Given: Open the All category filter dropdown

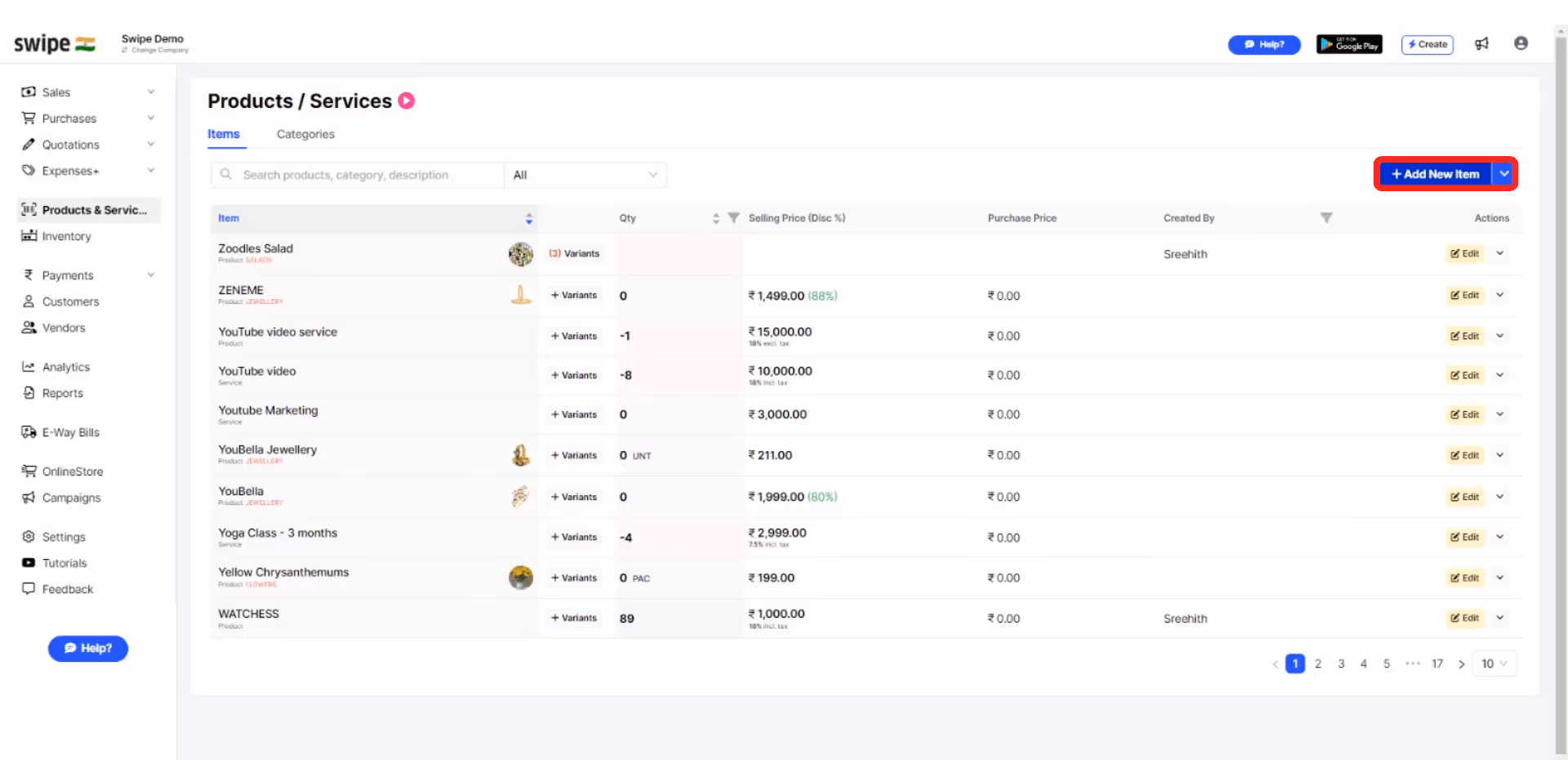Looking at the screenshot, I should point(585,175).
